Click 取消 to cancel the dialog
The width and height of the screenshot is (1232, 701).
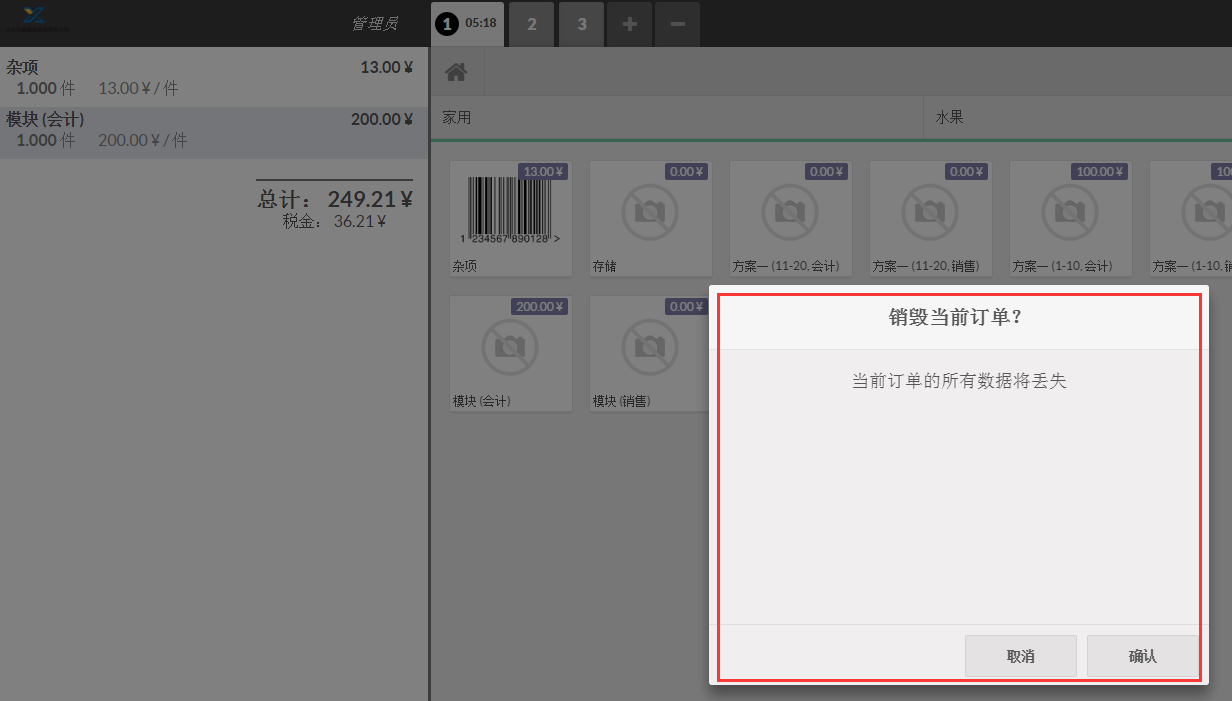[x=1021, y=656]
